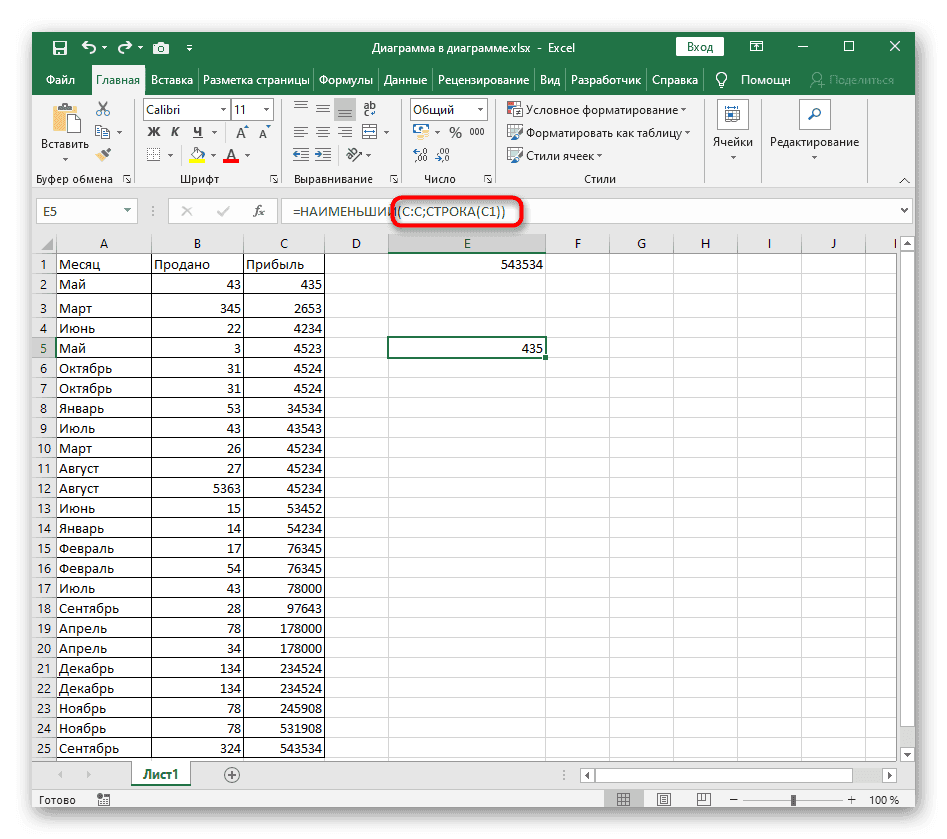Toggle Bold (Ж) formatting

tap(154, 132)
